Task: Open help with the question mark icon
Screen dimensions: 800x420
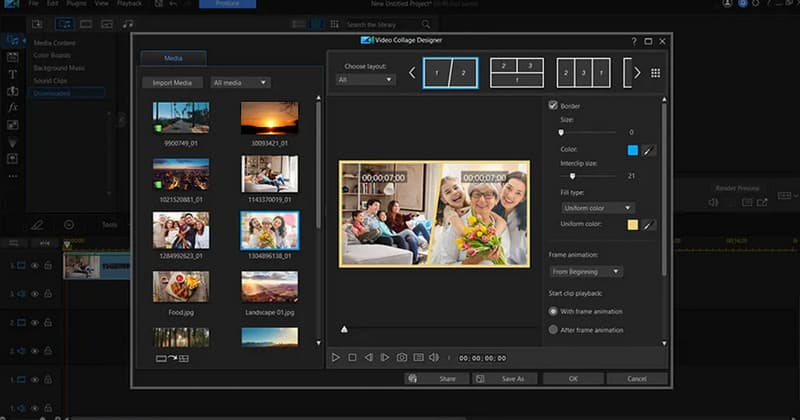Action: 634,41
